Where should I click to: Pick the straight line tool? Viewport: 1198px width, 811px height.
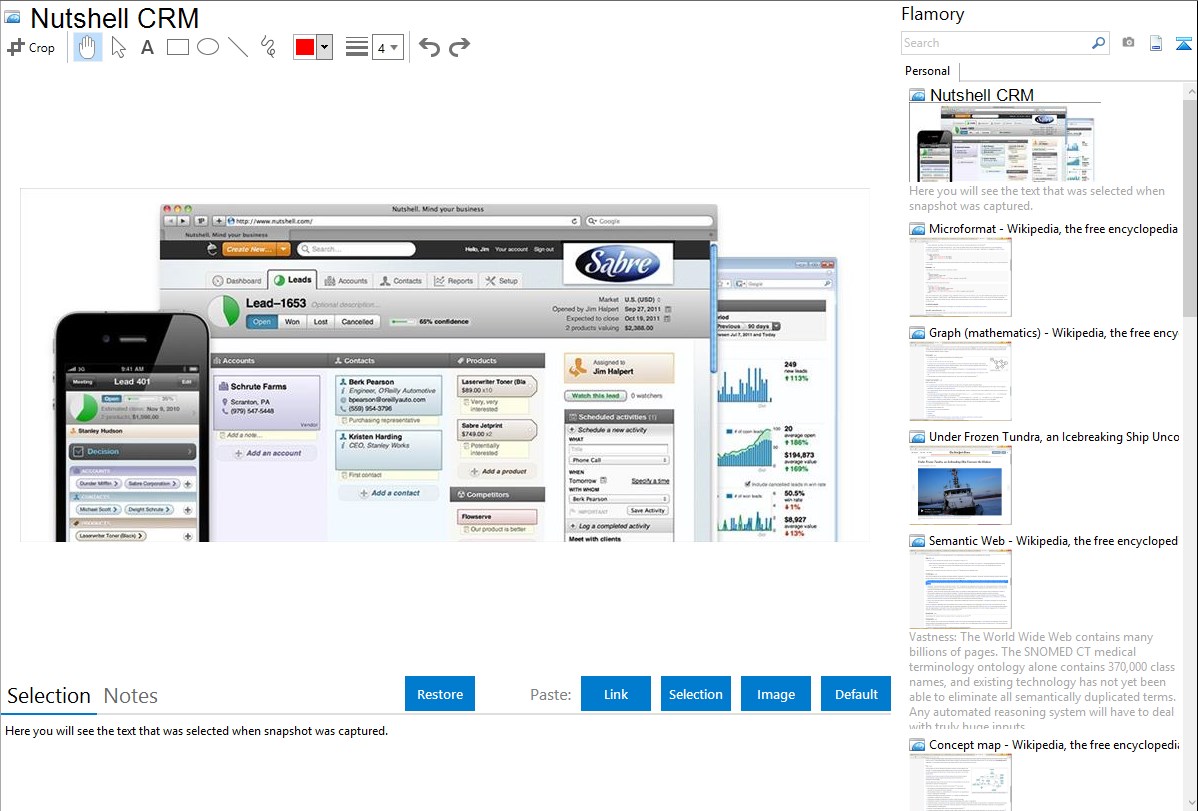(x=238, y=47)
